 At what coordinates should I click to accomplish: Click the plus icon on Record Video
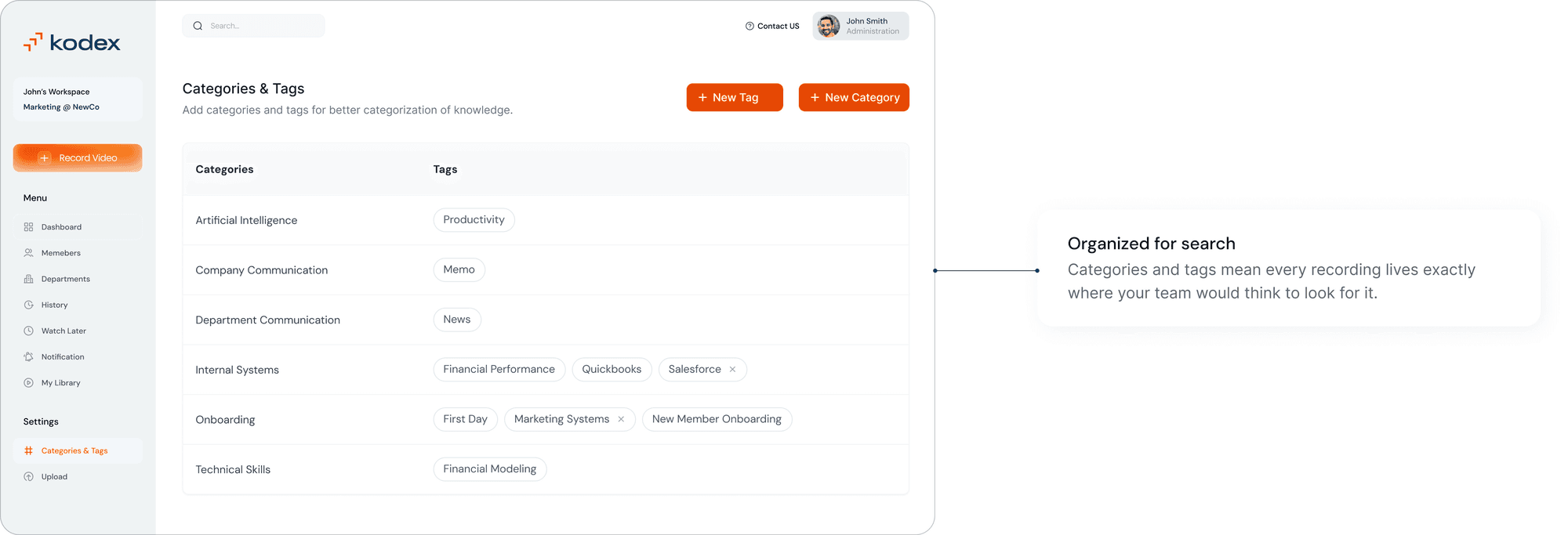[x=45, y=157]
